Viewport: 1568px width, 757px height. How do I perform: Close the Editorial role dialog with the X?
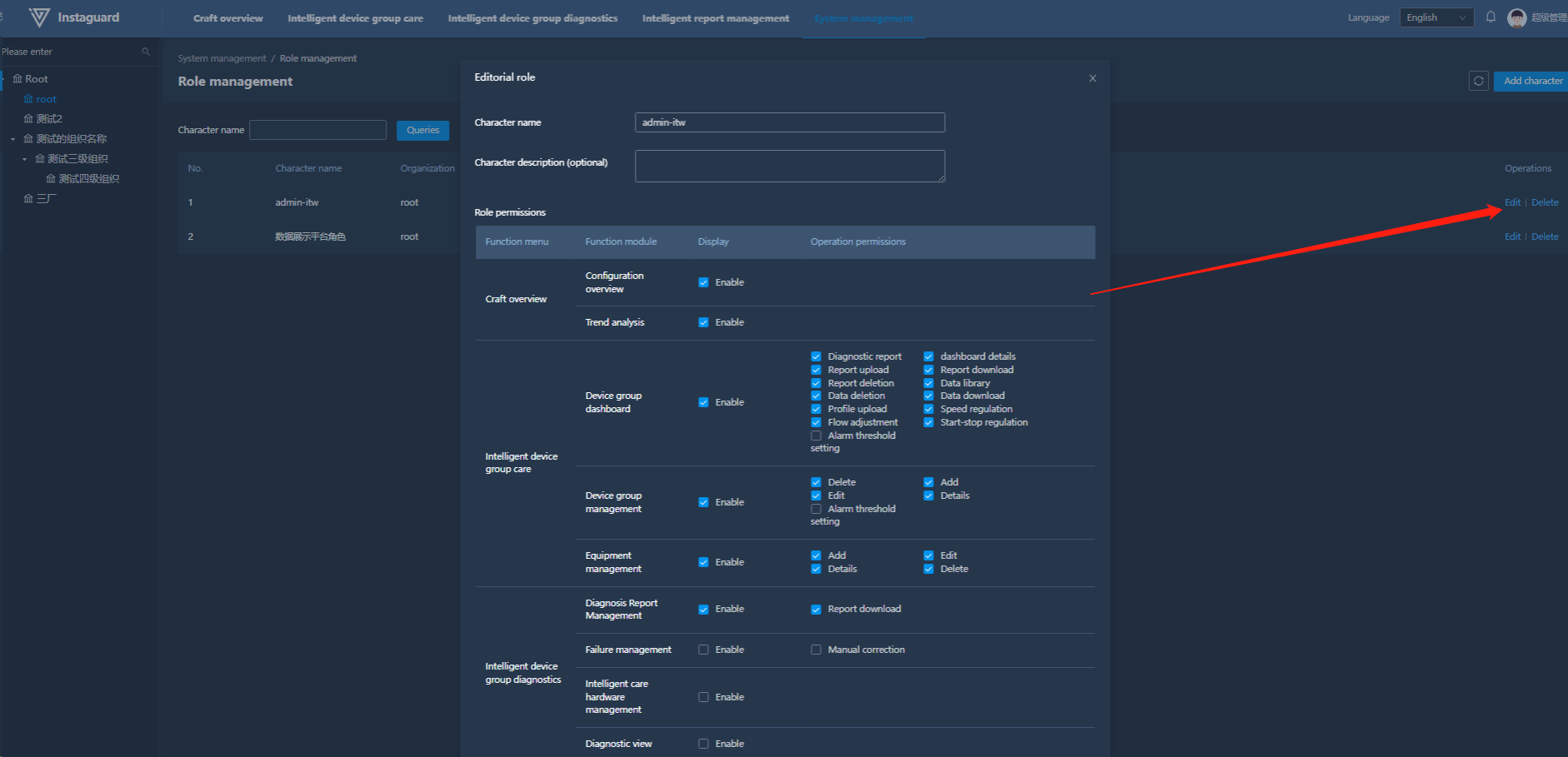click(1092, 78)
